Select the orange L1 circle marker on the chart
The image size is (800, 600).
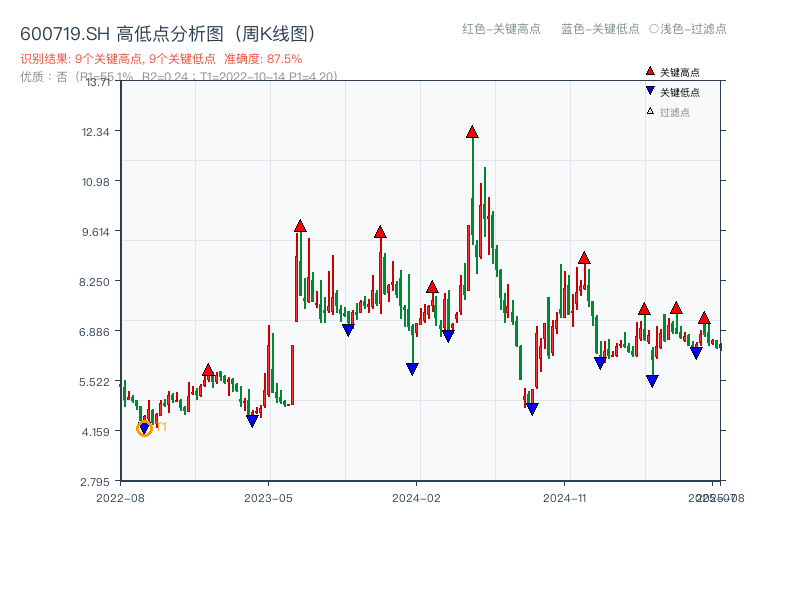click(143, 427)
